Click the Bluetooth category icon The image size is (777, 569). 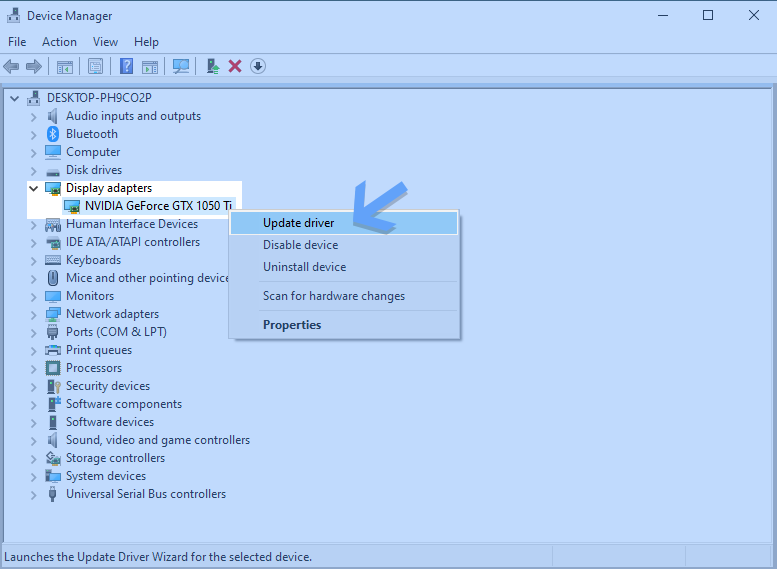click(x=53, y=134)
